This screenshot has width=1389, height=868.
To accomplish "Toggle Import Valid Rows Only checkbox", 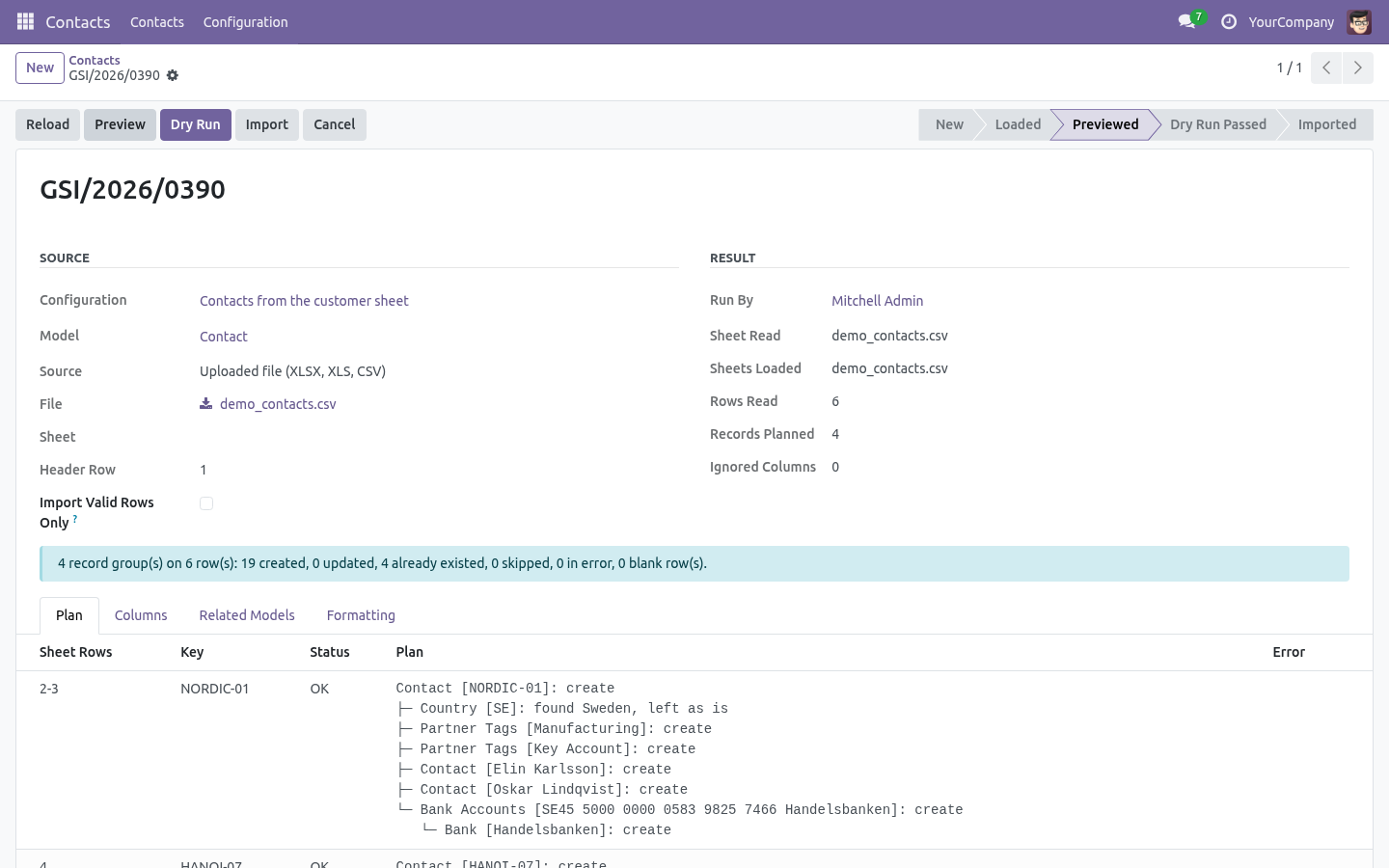I will (x=206, y=503).
